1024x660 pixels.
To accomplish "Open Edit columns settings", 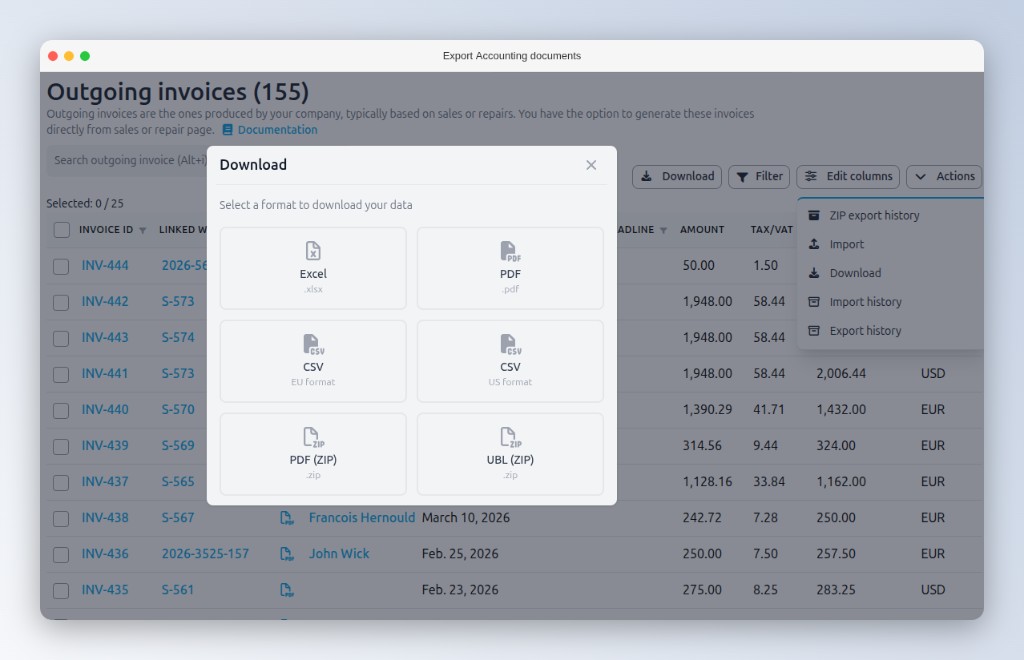I will [x=847, y=176].
